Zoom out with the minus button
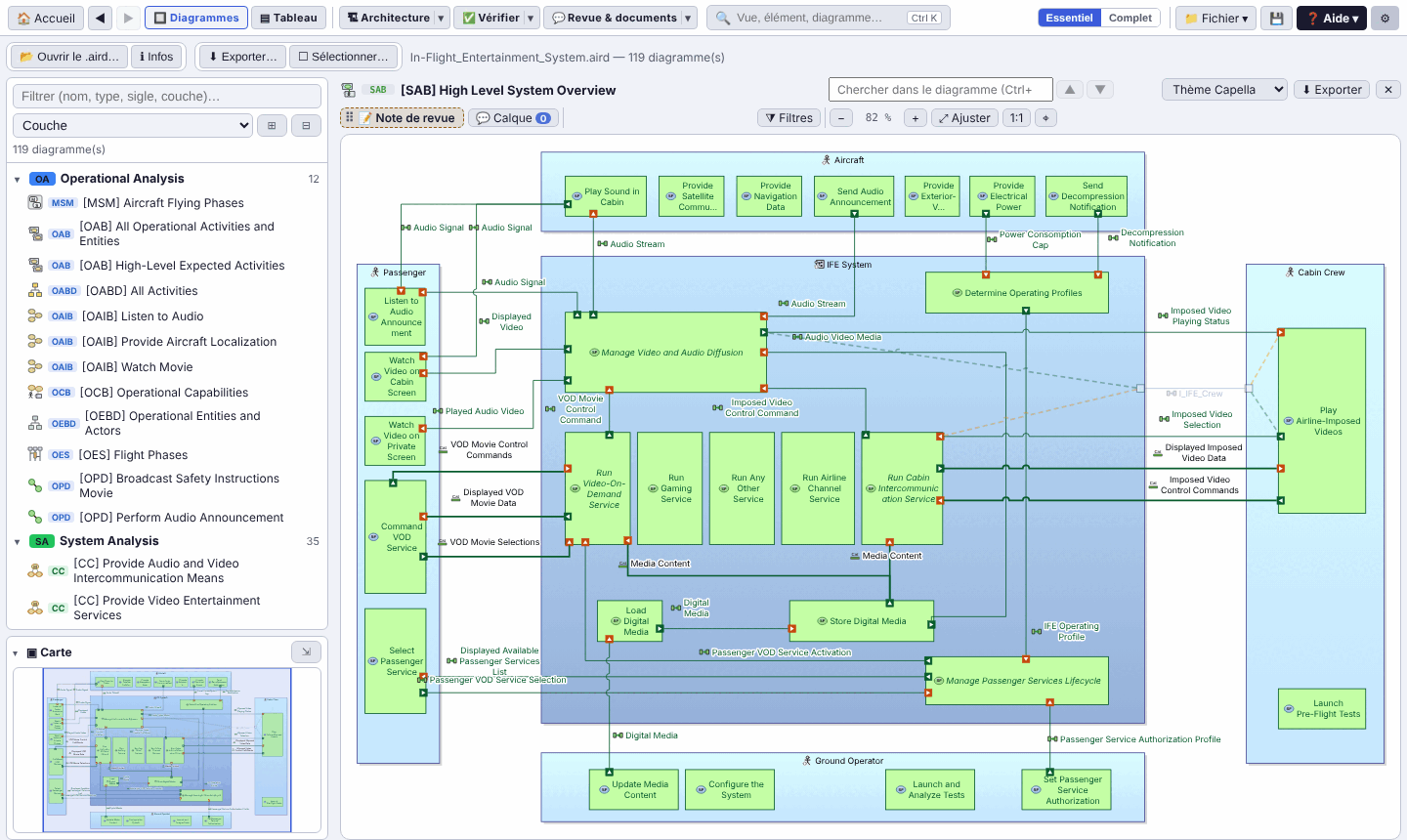1407x840 pixels. pyautogui.click(x=841, y=118)
